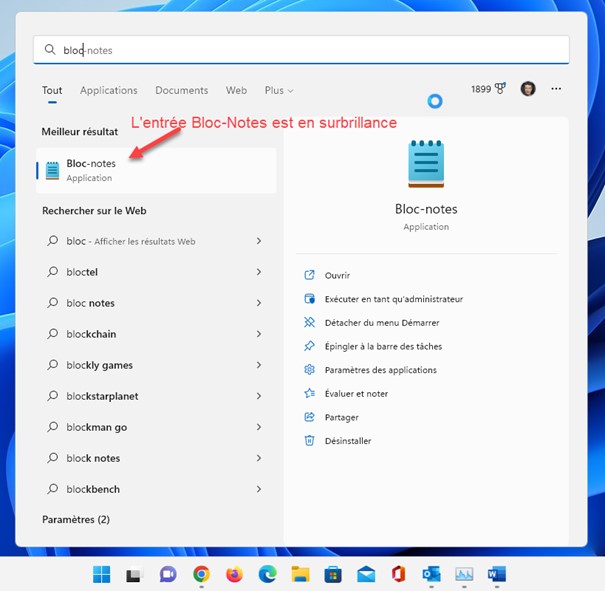Share Bloc-notes via Partager
The image size is (605, 591).
(x=341, y=417)
